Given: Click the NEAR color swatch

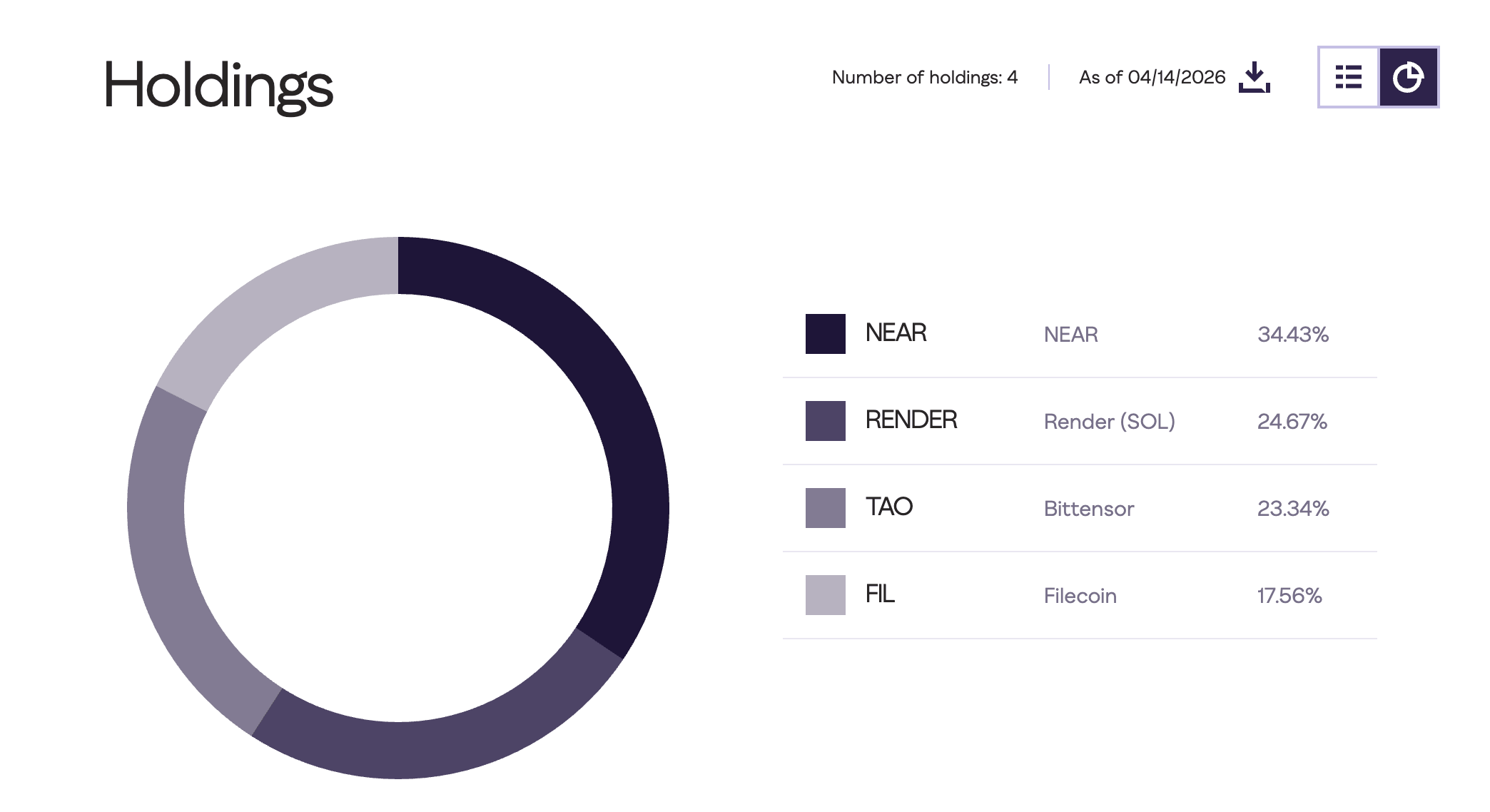Looking at the screenshot, I should point(825,334).
